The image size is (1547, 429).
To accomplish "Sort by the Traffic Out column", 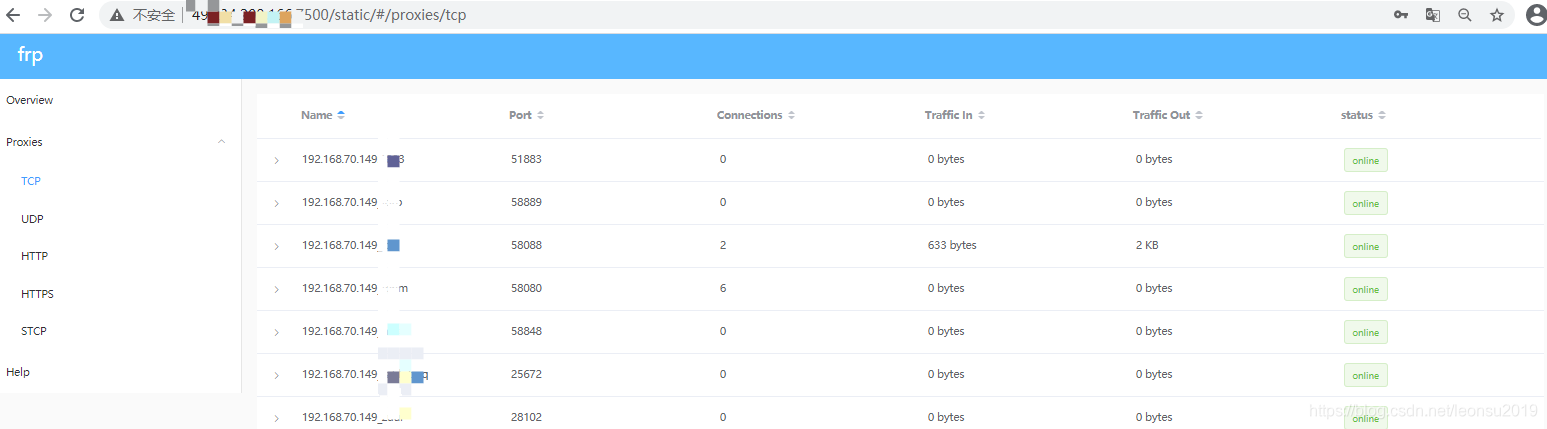I will [x=1168, y=115].
